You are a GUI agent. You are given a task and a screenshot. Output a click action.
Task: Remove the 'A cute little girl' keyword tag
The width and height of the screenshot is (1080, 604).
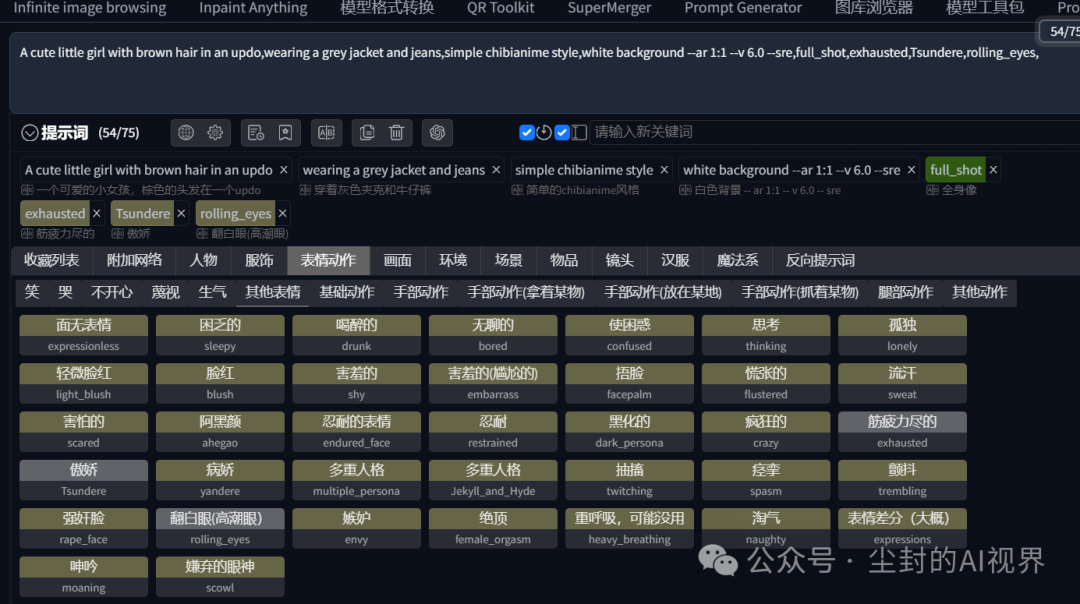(284, 169)
